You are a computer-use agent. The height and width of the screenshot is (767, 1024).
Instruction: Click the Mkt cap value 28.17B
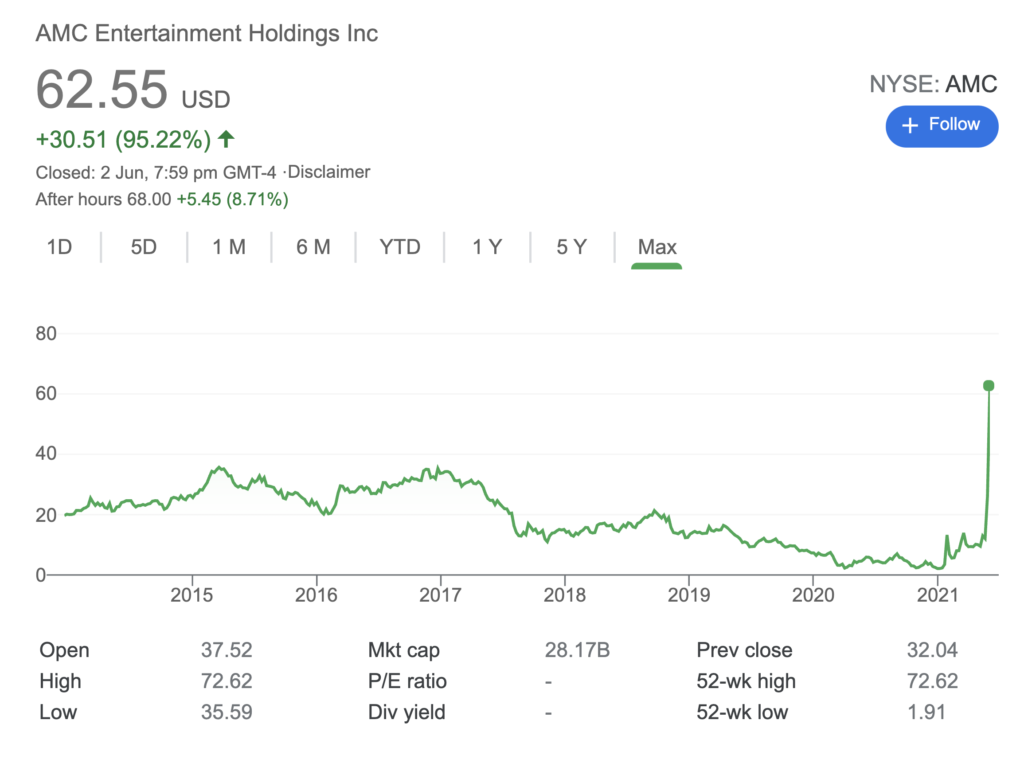point(577,650)
